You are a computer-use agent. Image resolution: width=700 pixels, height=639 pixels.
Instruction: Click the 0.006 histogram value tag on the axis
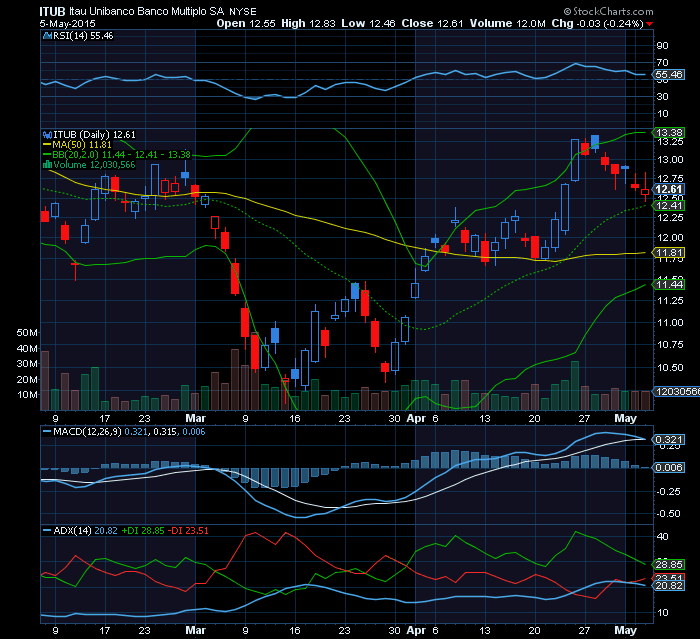[669, 468]
